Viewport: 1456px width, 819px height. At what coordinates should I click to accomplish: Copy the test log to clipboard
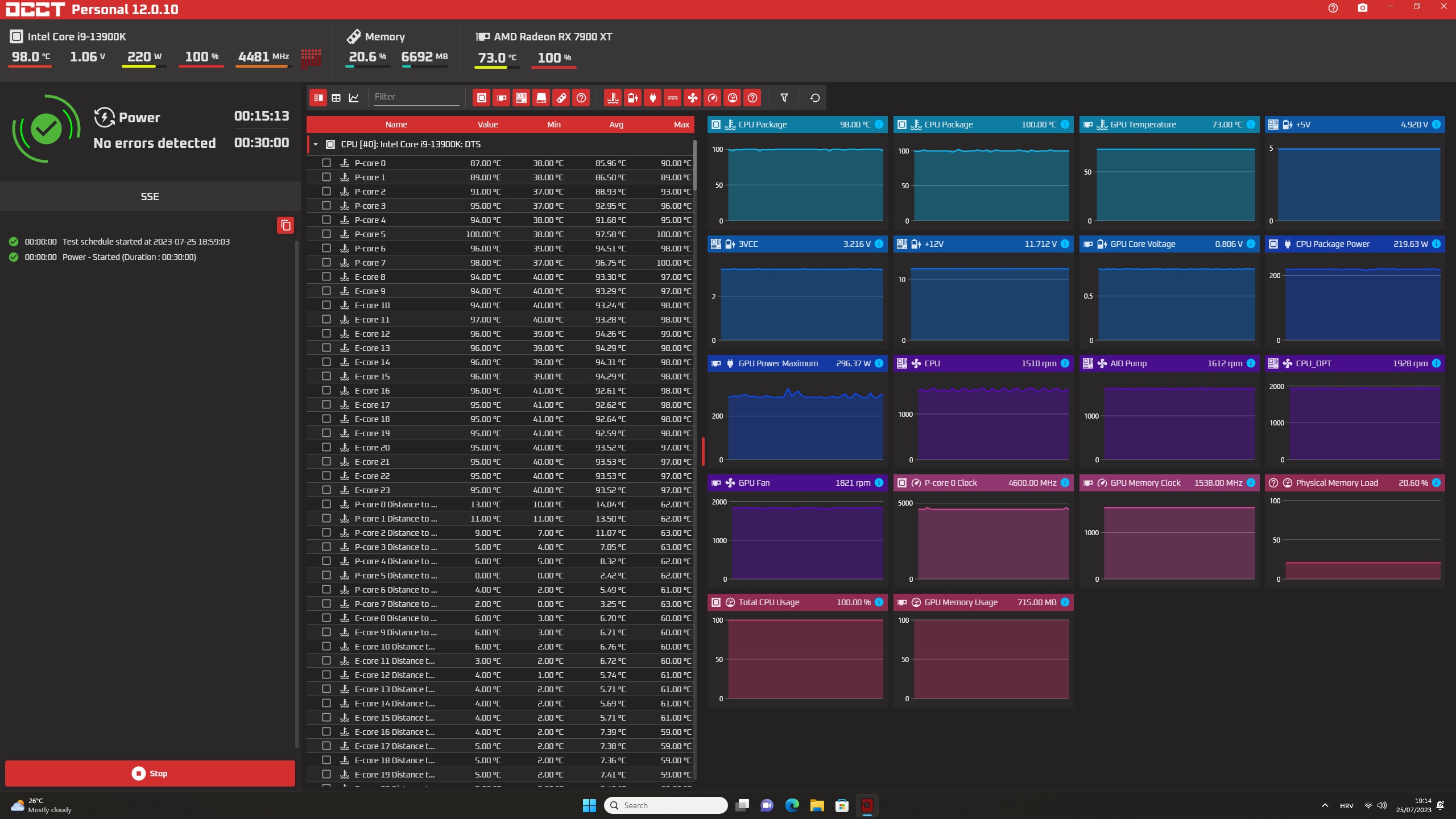tap(286, 225)
